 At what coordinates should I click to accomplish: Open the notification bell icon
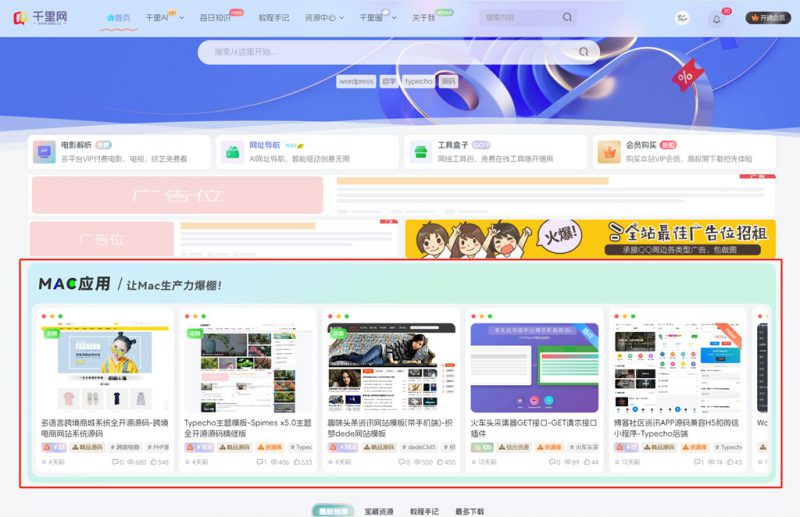(716, 19)
